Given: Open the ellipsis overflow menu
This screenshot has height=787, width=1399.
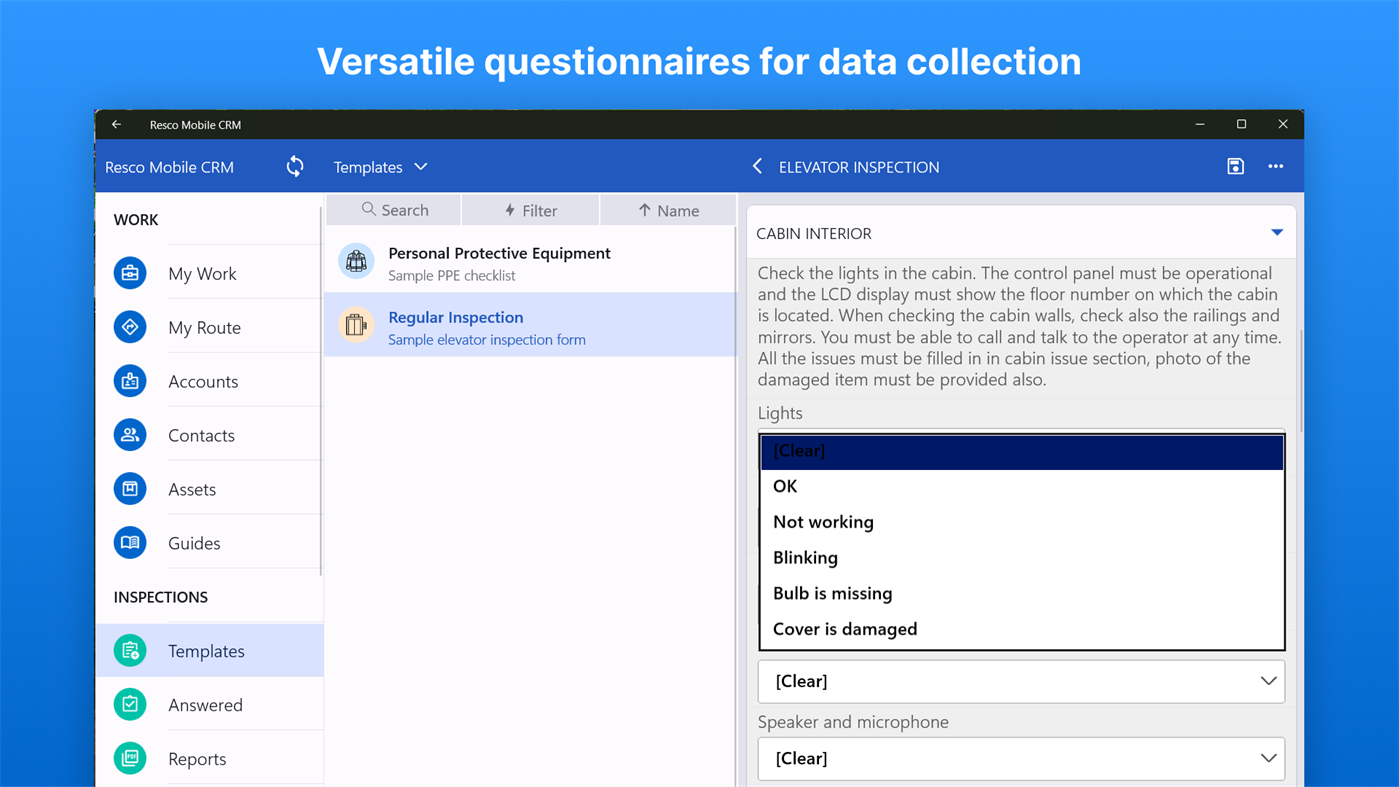Looking at the screenshot, I should (1276, 166).
